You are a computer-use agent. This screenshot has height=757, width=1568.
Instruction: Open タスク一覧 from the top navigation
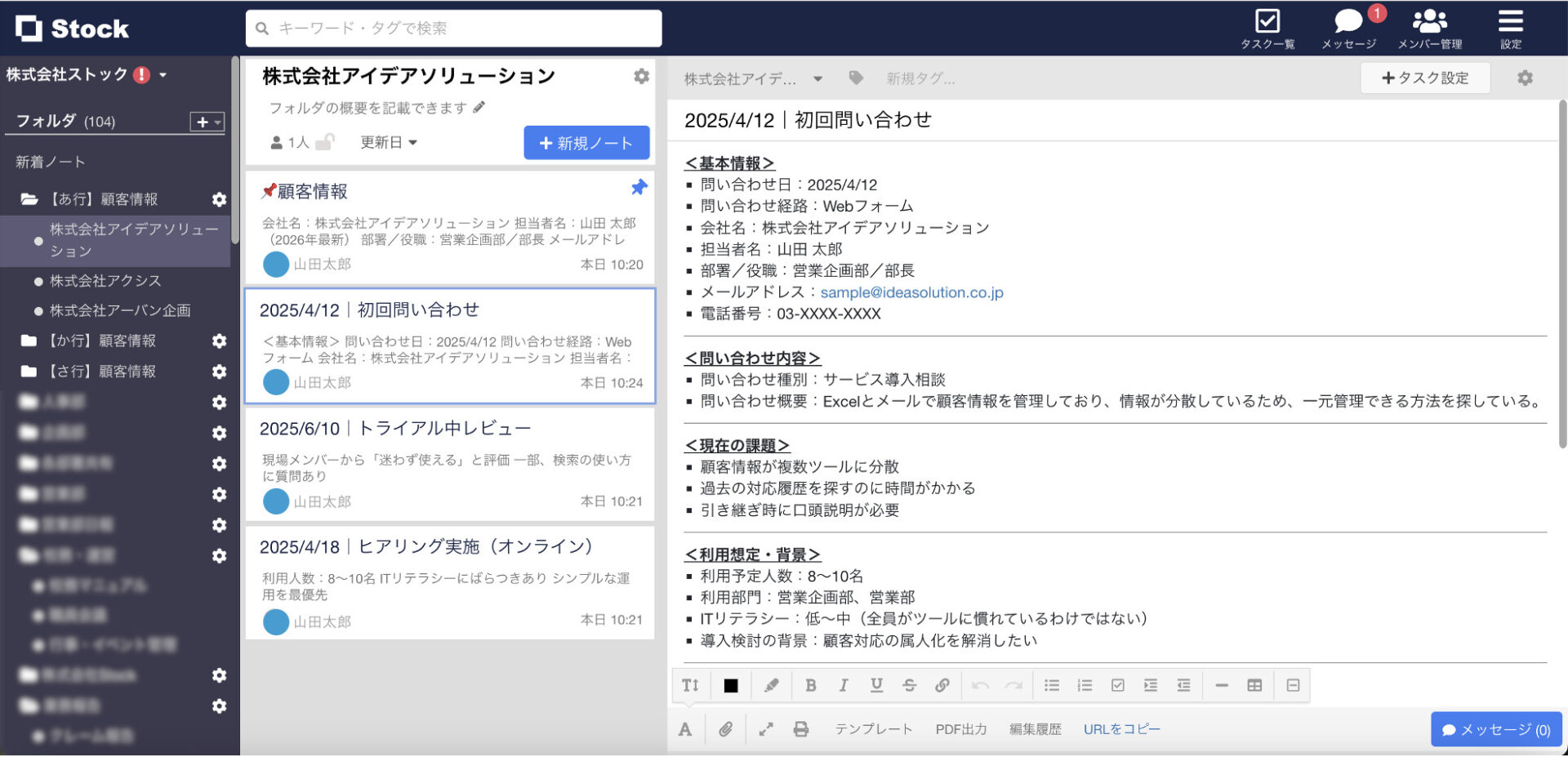(1267, 27)
